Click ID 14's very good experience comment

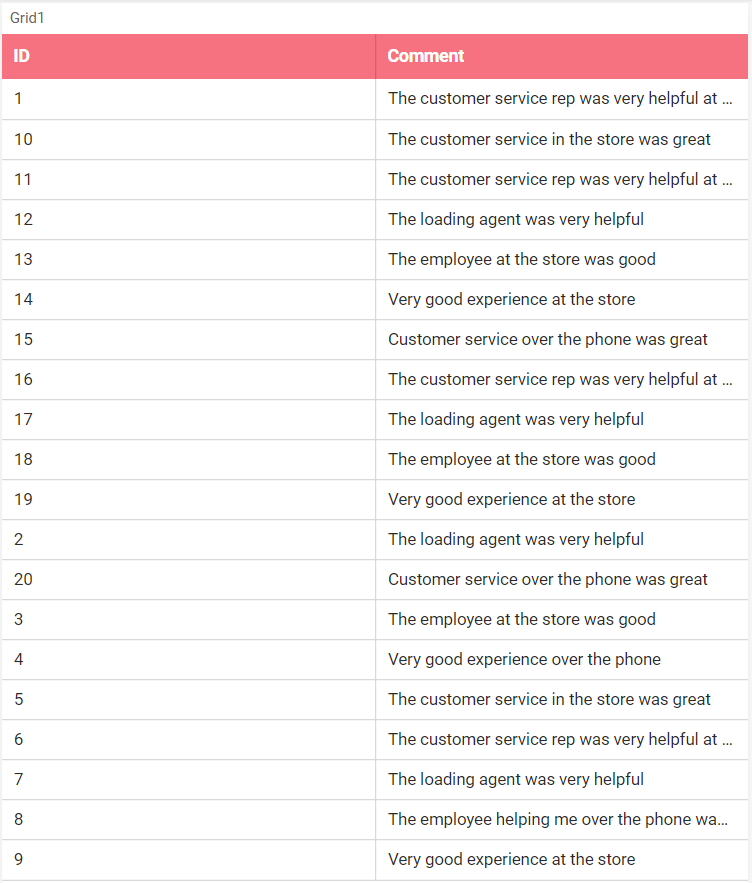pyautogui.click(x=511, y=300)
